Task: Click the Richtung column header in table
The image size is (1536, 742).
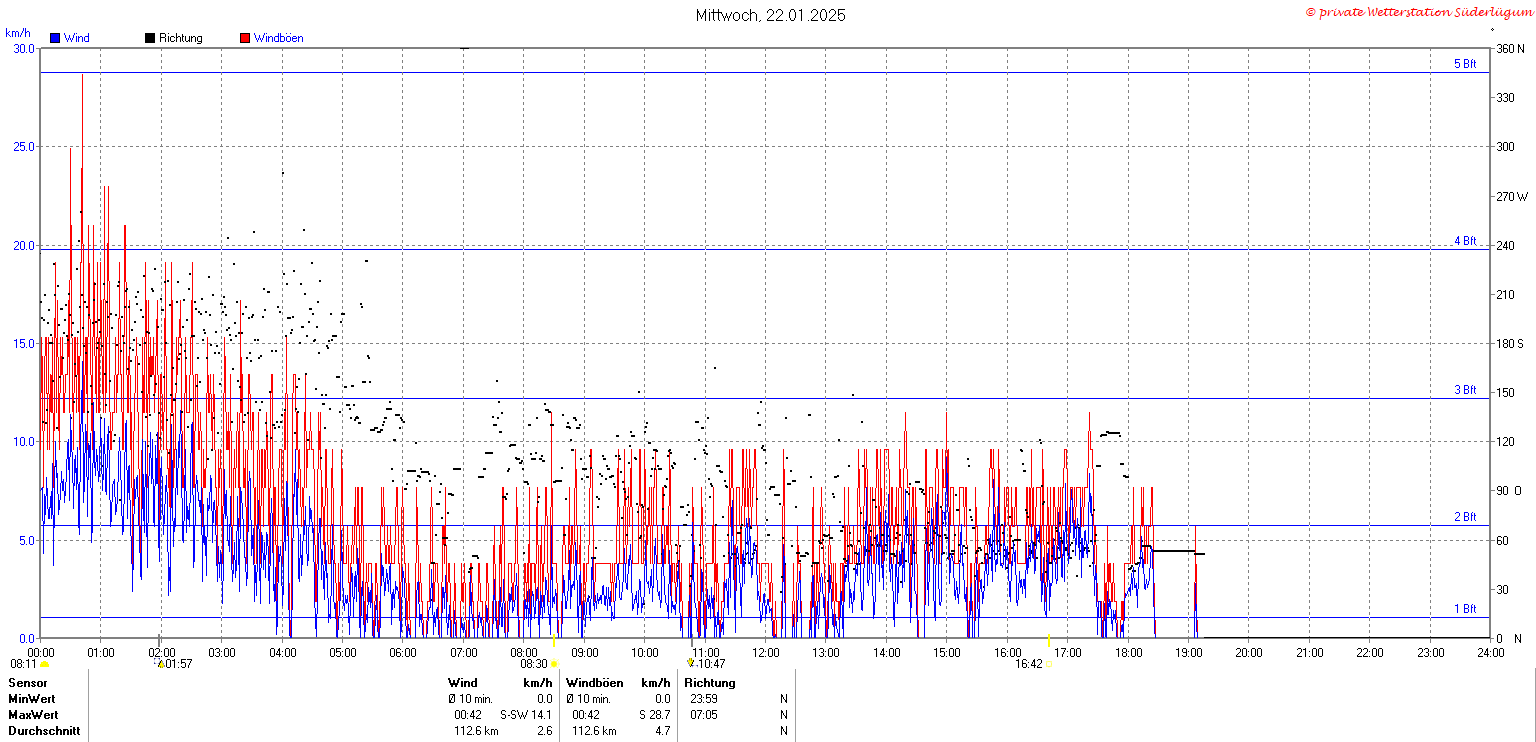Action: point(710,683)
